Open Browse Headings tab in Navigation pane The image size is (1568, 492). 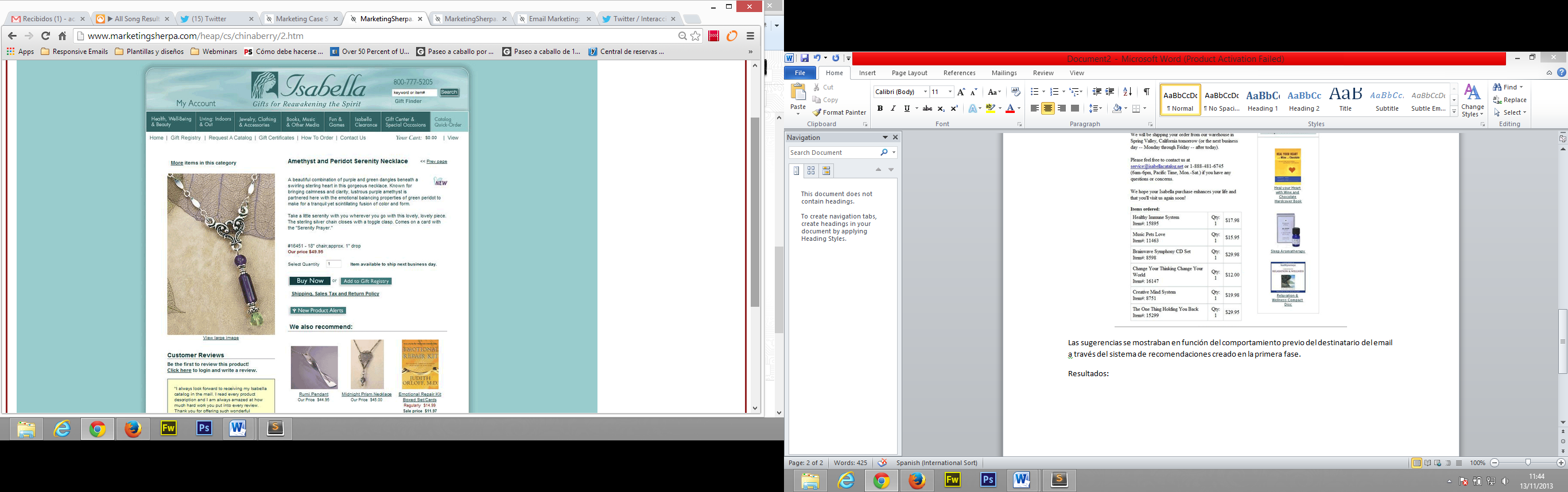pos(796,171)
